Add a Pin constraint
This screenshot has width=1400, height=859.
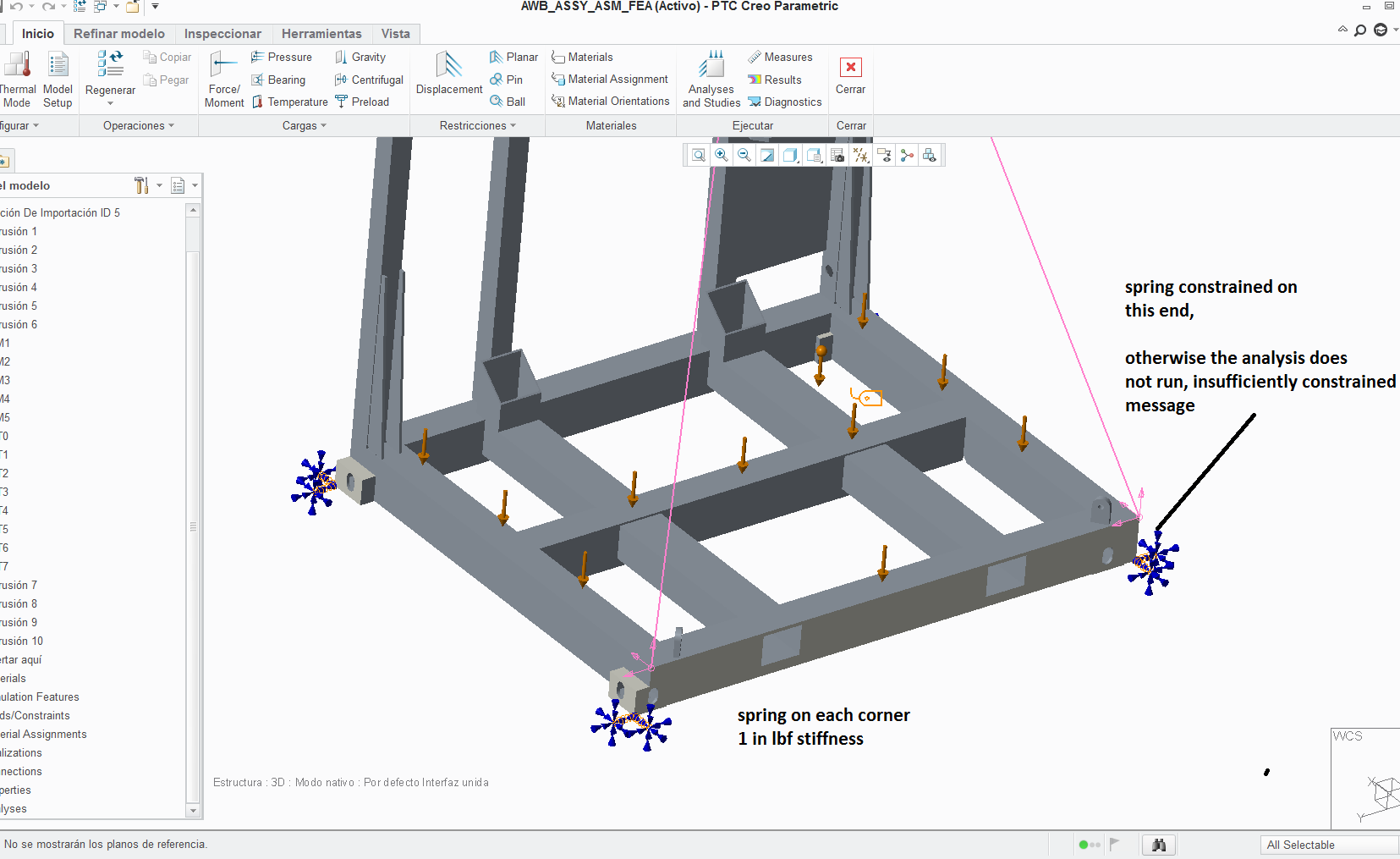506,80
